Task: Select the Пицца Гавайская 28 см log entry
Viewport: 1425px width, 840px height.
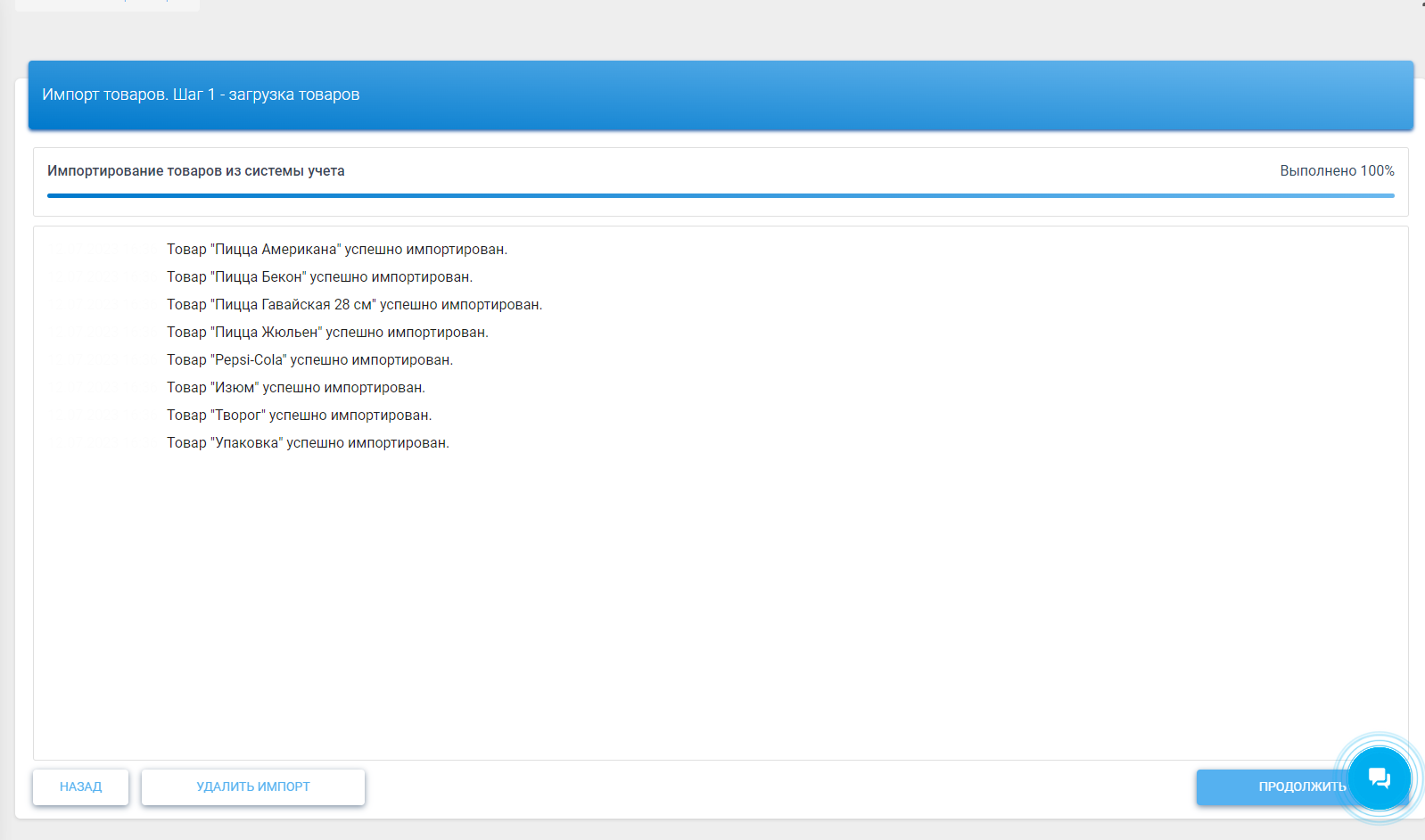Action: (354, 305)
